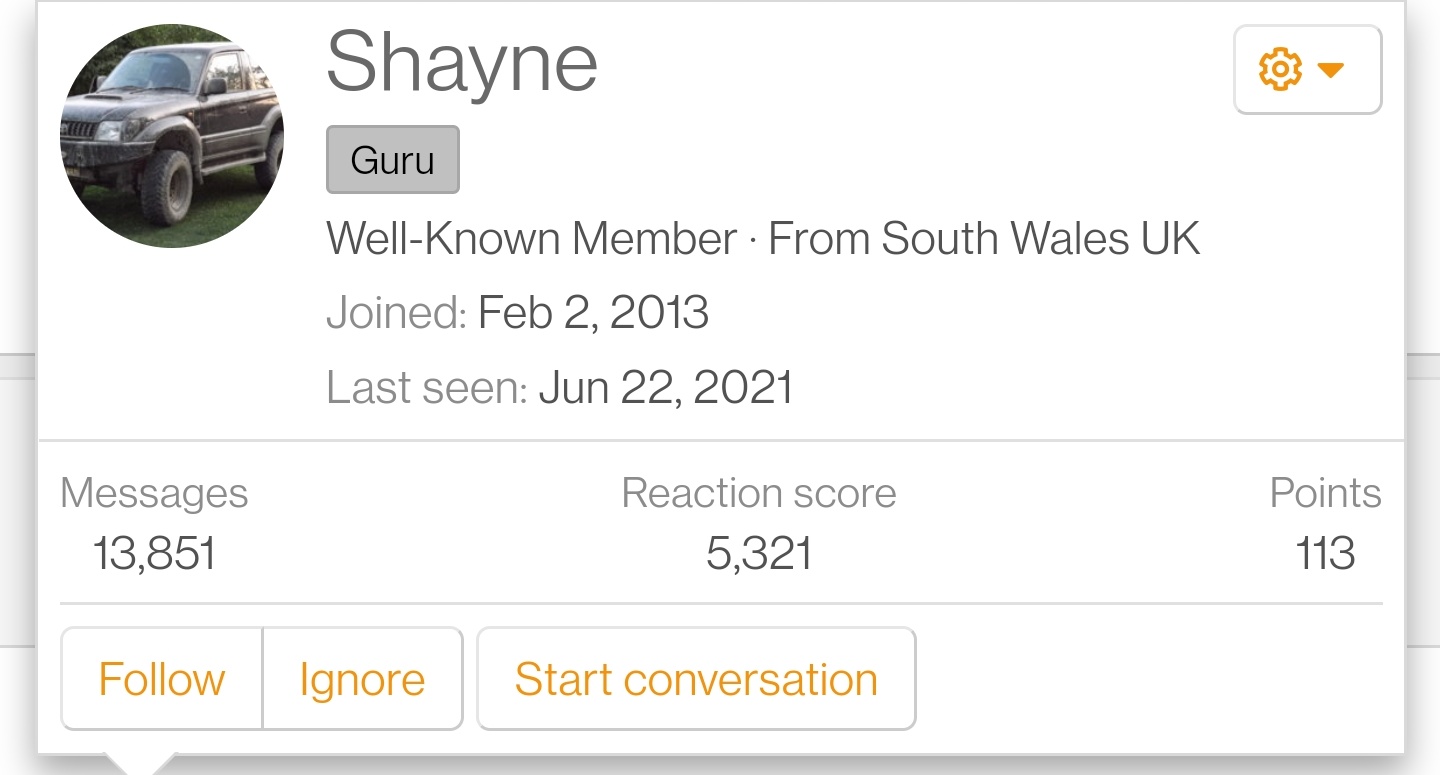Ignore this member

(x=362, y=680)
